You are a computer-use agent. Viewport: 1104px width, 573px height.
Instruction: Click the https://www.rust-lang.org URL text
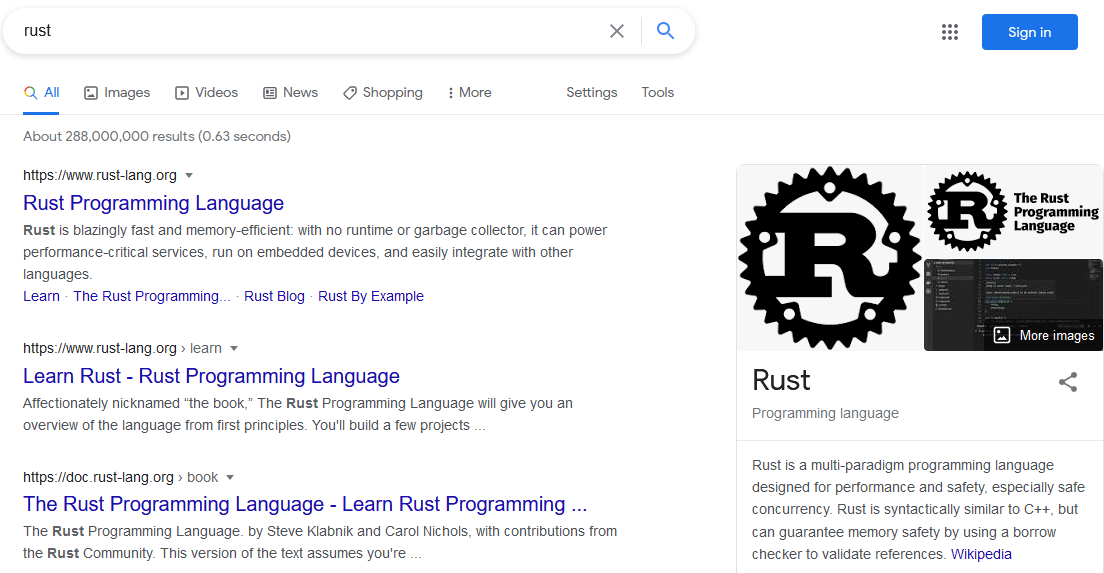[x=100, y=175]
